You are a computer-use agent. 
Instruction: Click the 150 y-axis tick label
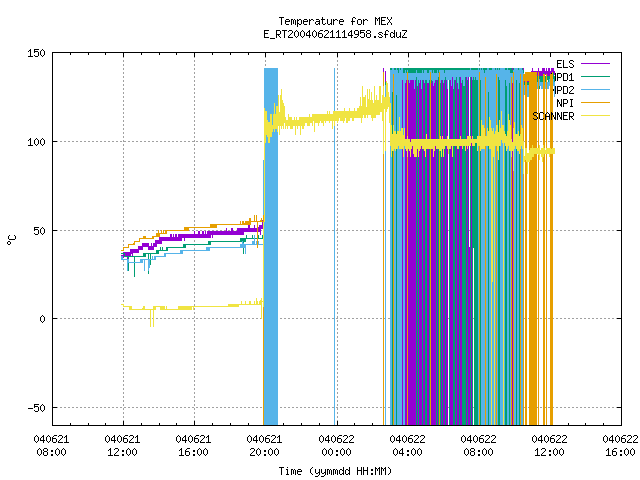click(36, 53)
